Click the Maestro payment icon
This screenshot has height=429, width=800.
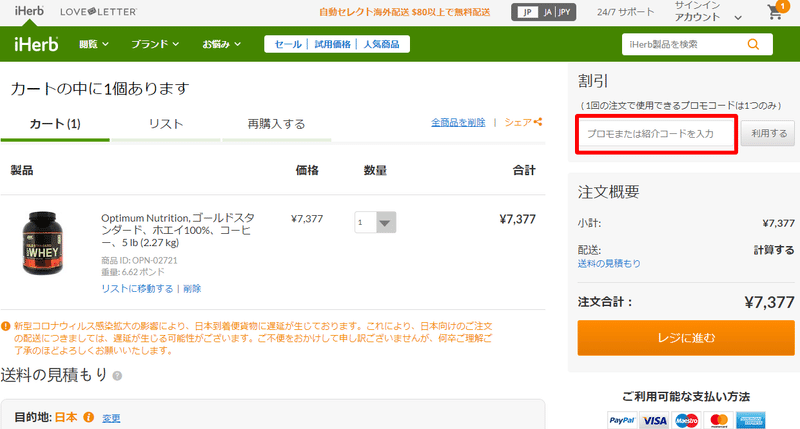click(x=686, y=420)
